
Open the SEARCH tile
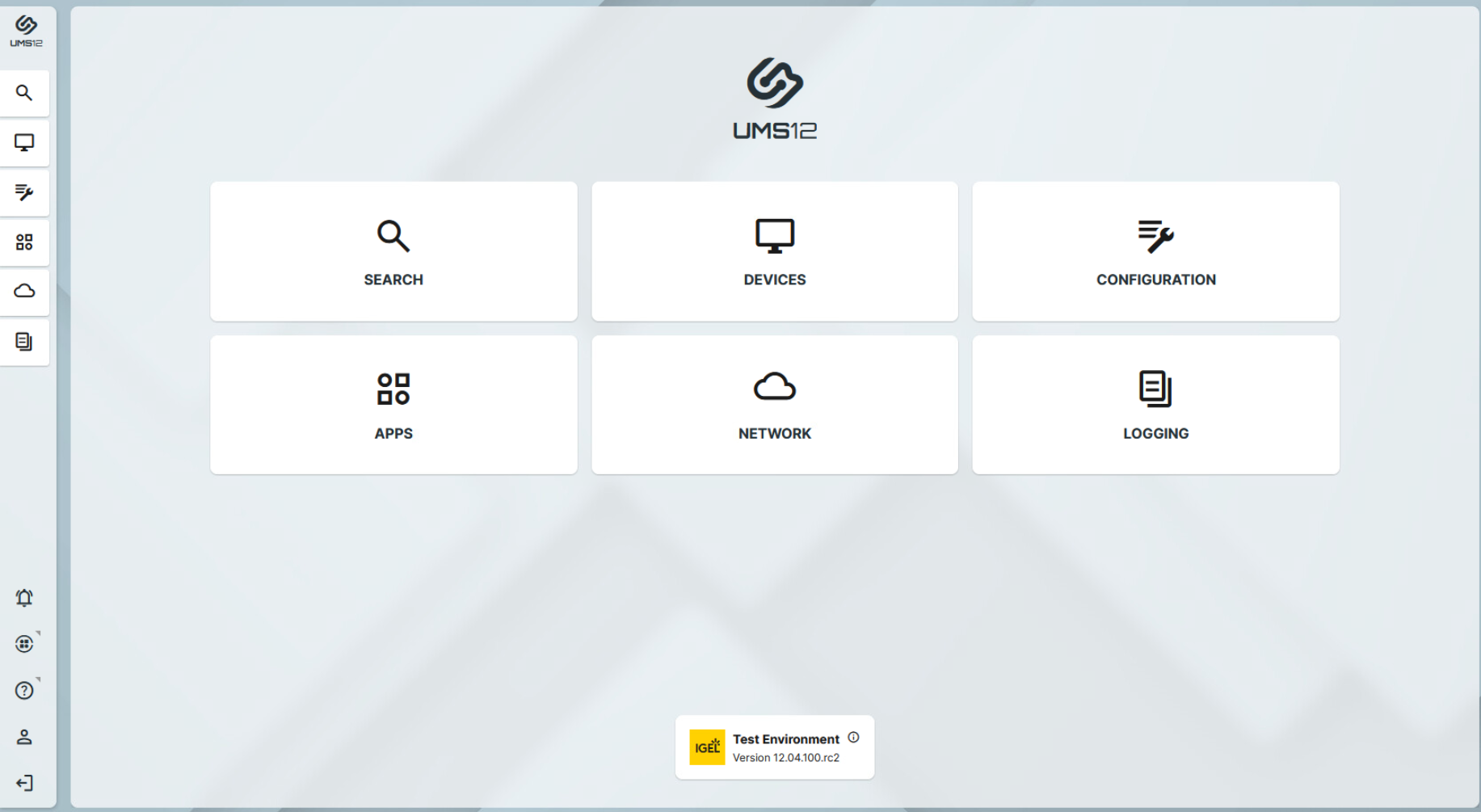click(x=393, y=251)
